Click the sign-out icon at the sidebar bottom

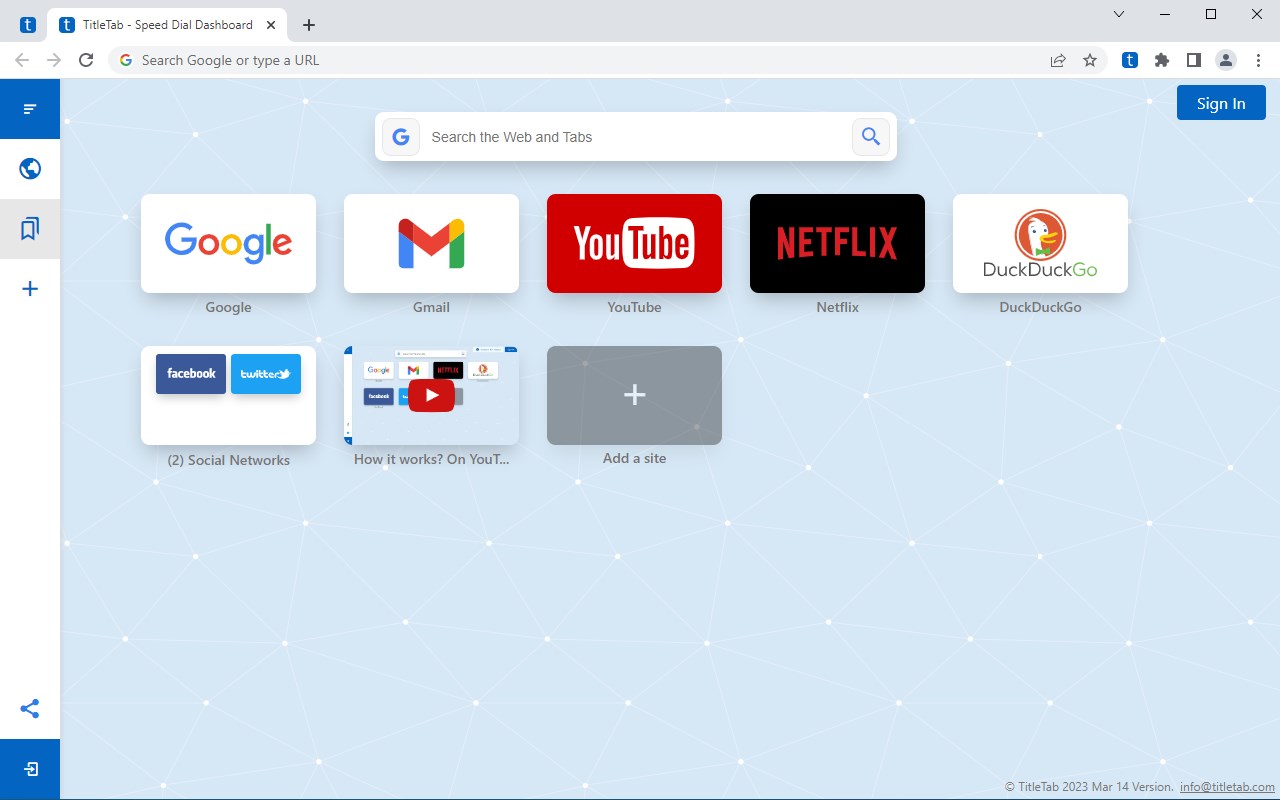[x=30, y=769]
